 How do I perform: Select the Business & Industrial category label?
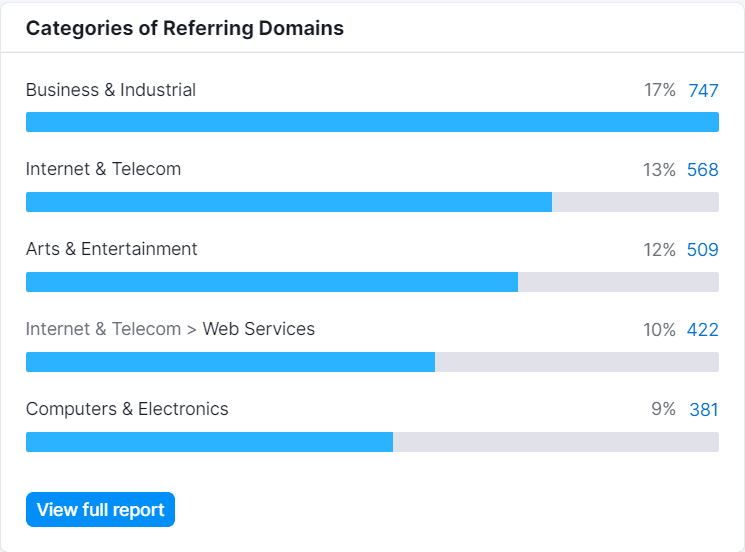[x=111, y=90]
